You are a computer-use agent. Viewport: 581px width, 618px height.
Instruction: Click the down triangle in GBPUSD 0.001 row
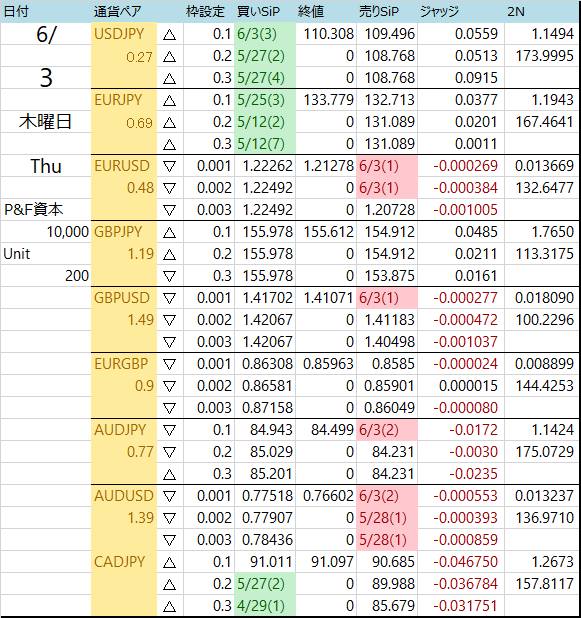click(169, 299)
